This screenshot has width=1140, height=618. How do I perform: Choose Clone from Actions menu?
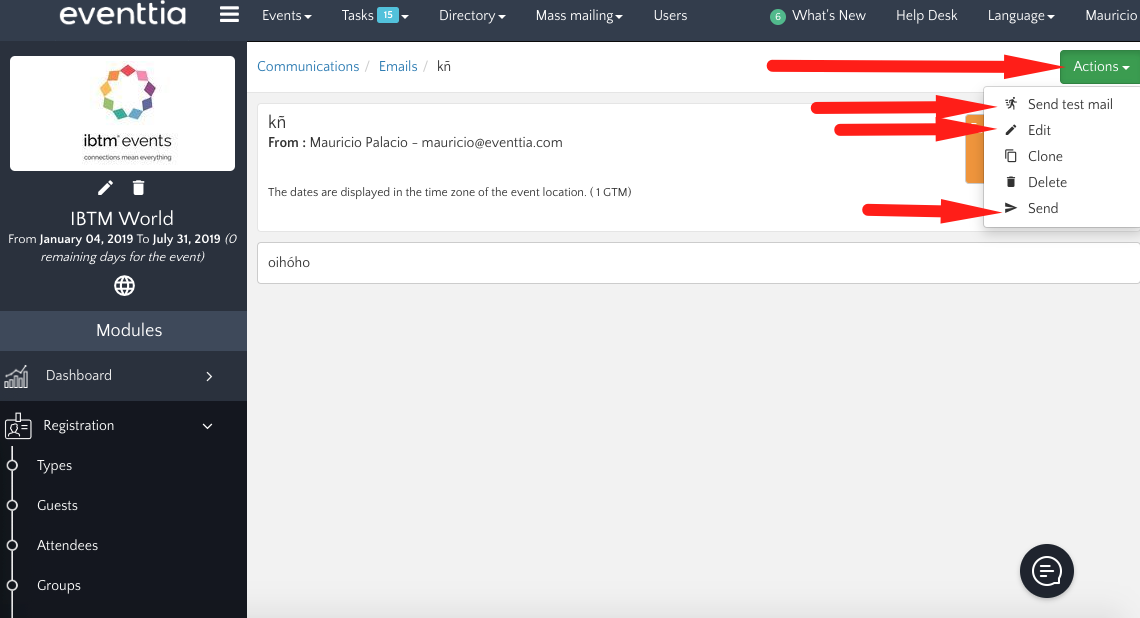(x=1045, y=156)
